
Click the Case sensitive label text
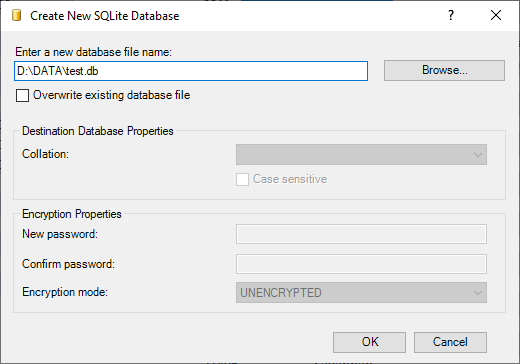pyautogui.click(x=290, y=179)
